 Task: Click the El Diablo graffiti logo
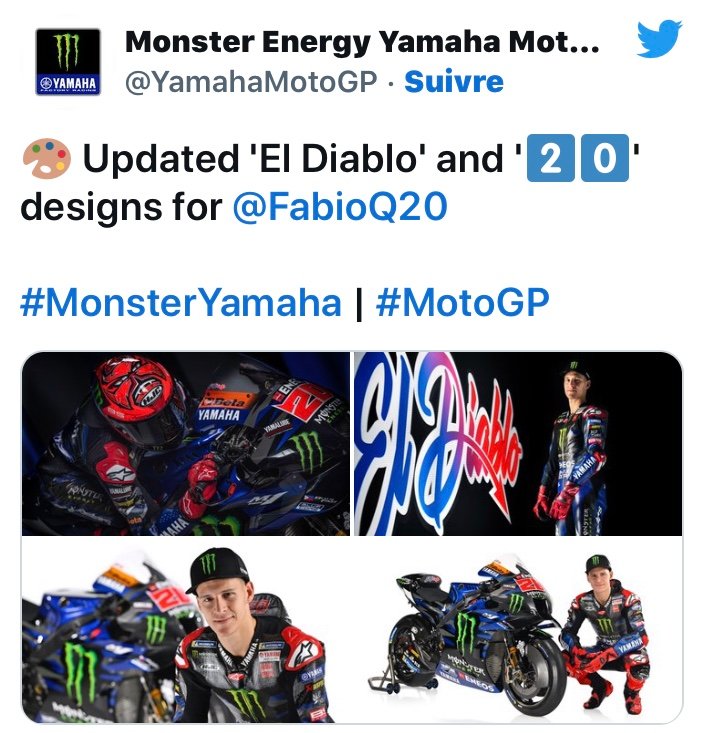(x=437, y=442)
